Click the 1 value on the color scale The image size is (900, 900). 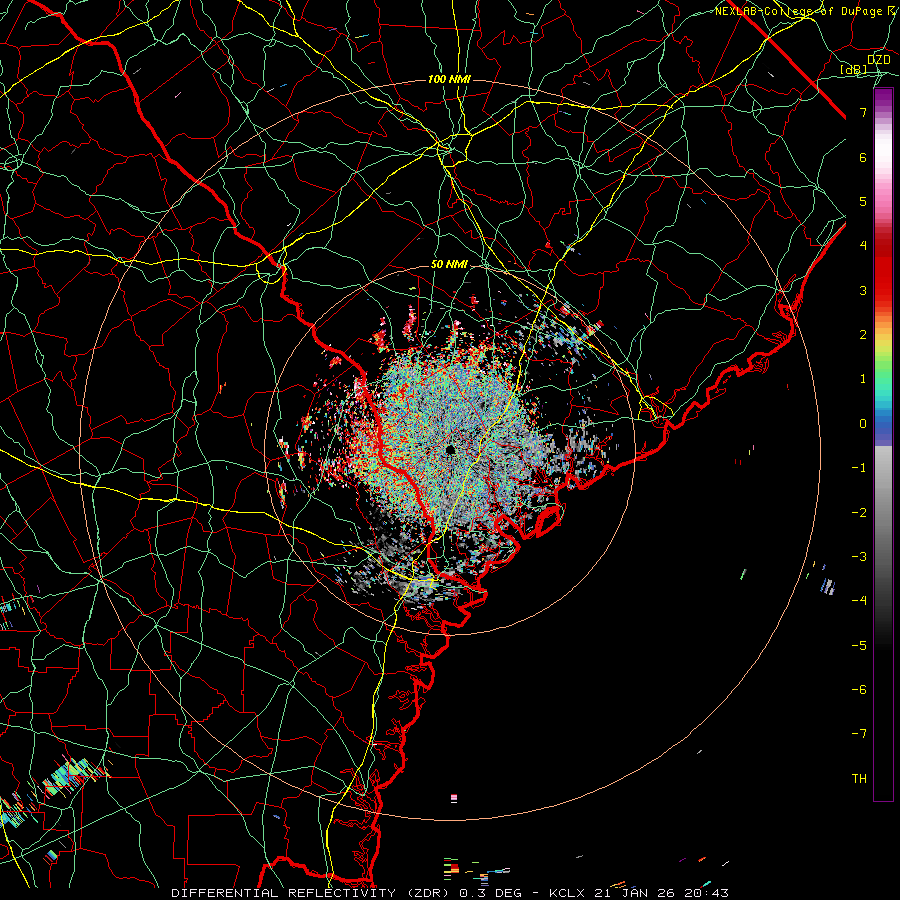coord(863,379)
